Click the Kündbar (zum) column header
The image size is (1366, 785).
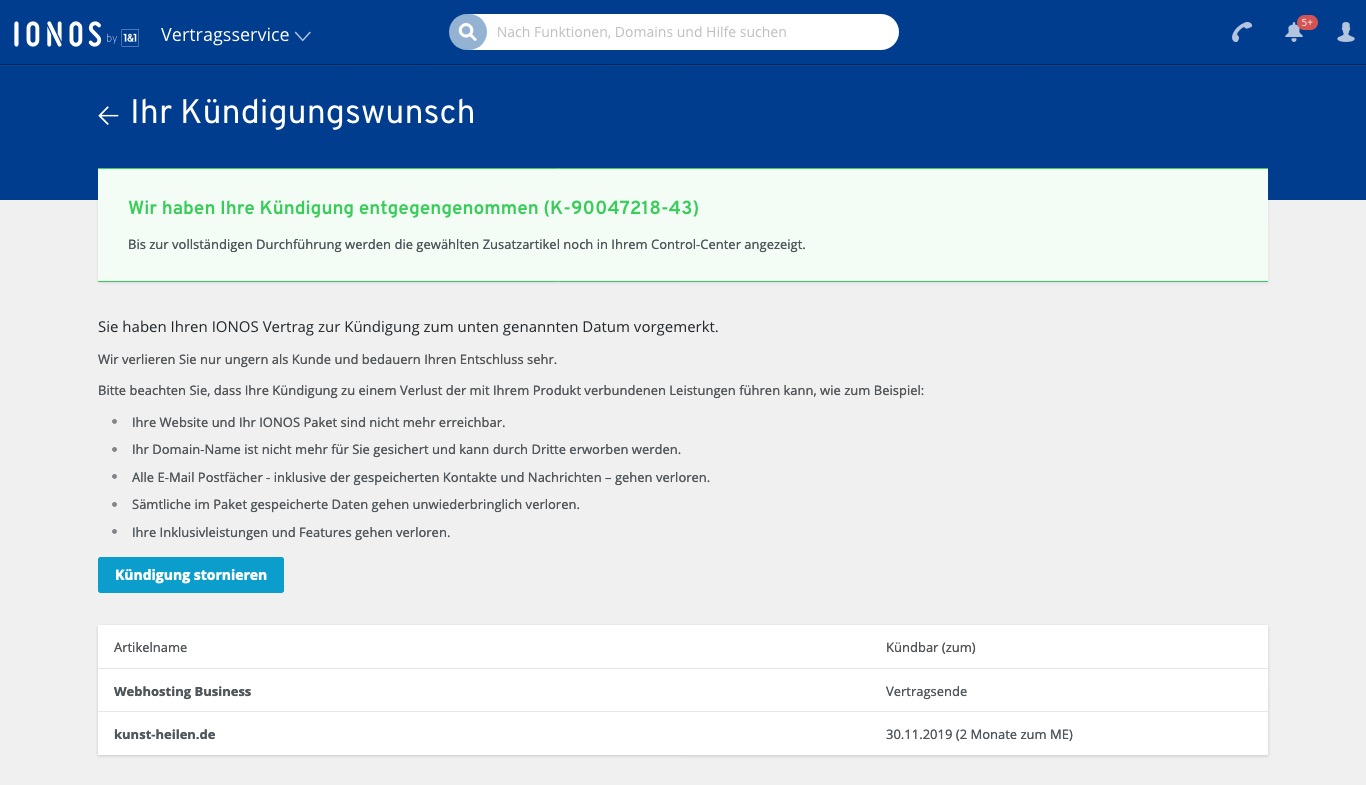click(930, 647)
